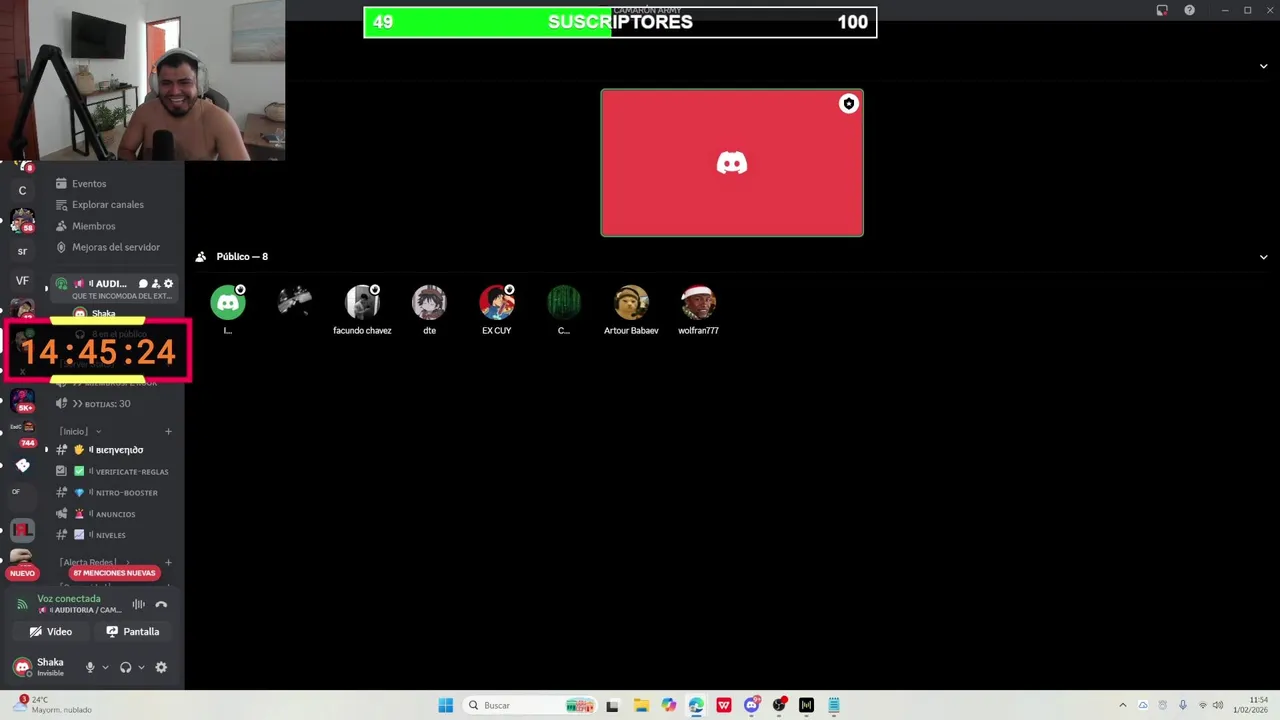Open Windows Start menu
This screenshot has height=720, width=1280.
pos(446,705)
